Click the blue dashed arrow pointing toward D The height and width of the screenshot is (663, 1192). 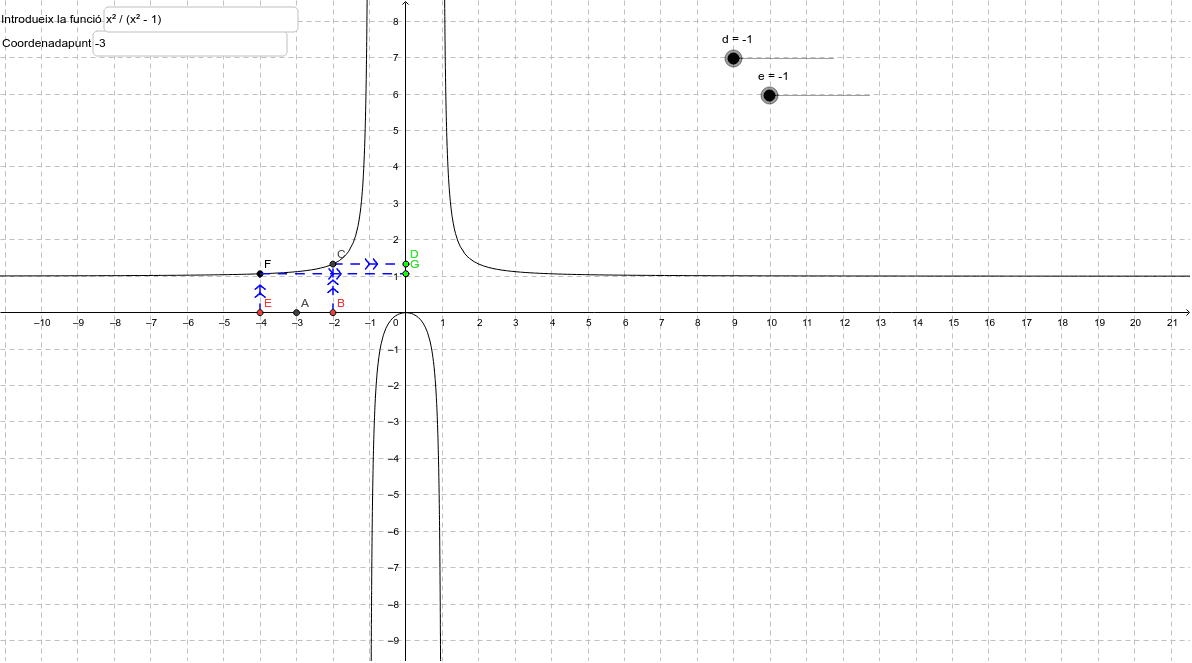pyautogui.click(x=371, y=264)
